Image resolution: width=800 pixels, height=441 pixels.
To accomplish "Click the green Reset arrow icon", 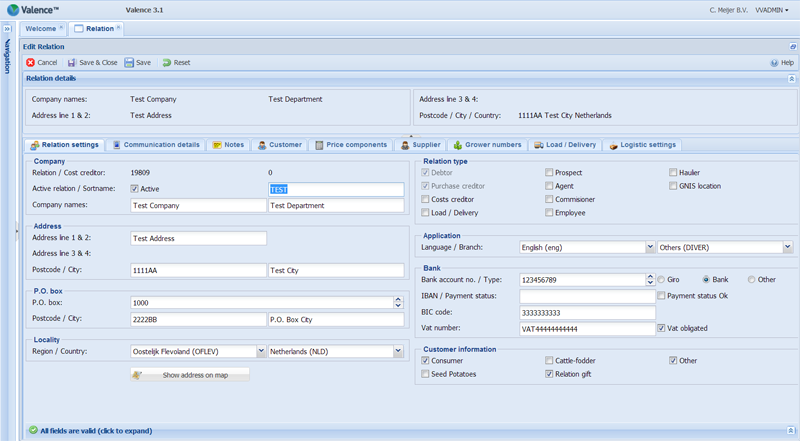I will (167, 63).
